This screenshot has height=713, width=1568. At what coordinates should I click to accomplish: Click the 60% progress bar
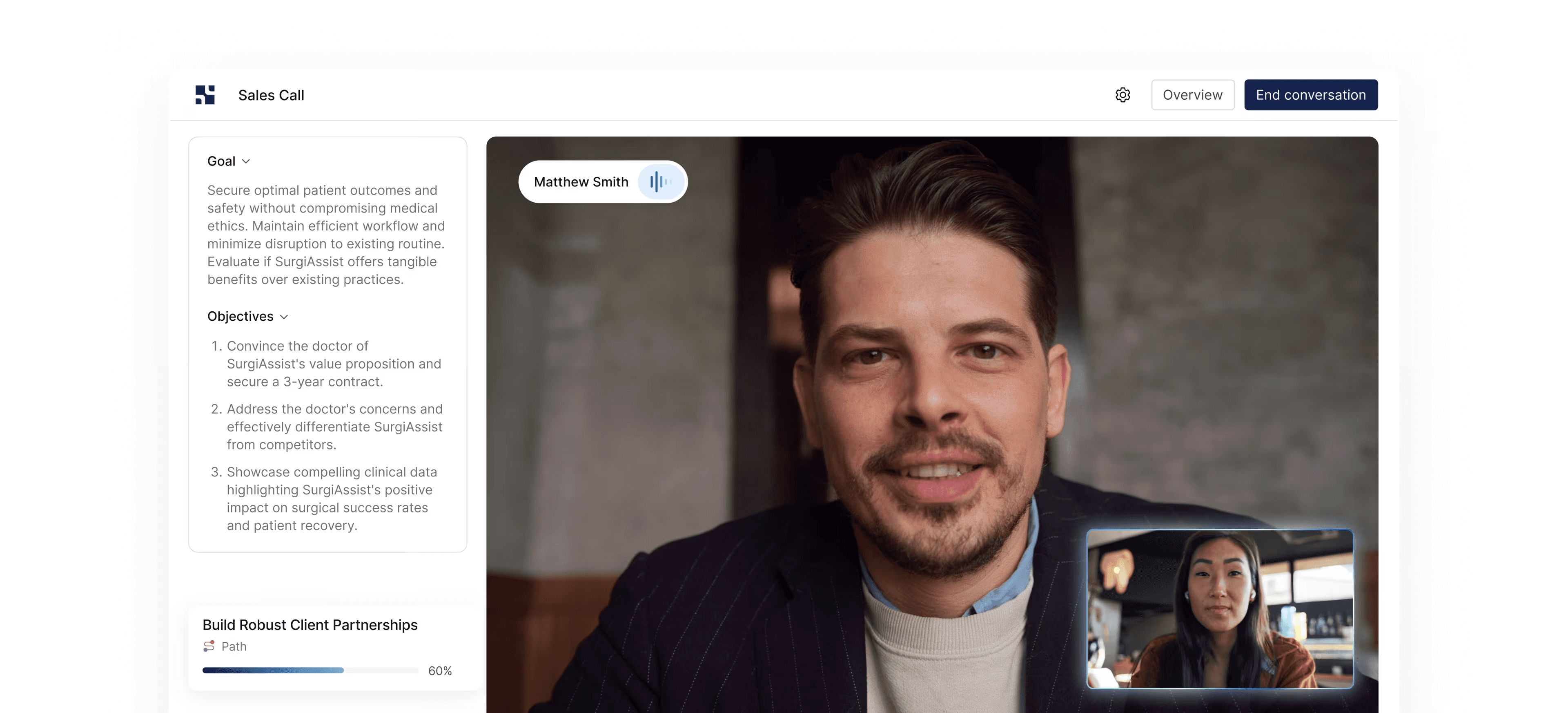[310, 671]
